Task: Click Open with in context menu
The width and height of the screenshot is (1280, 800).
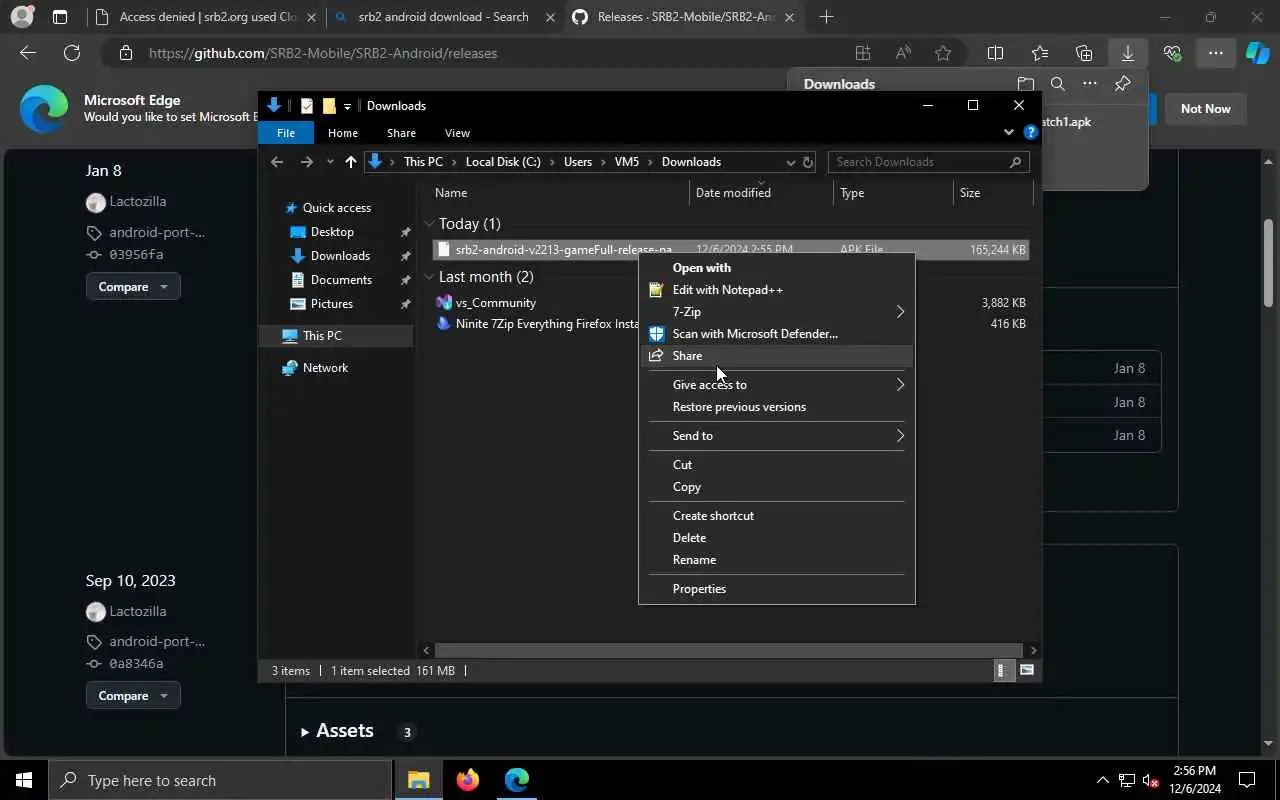Action: (x=776, y=268)
